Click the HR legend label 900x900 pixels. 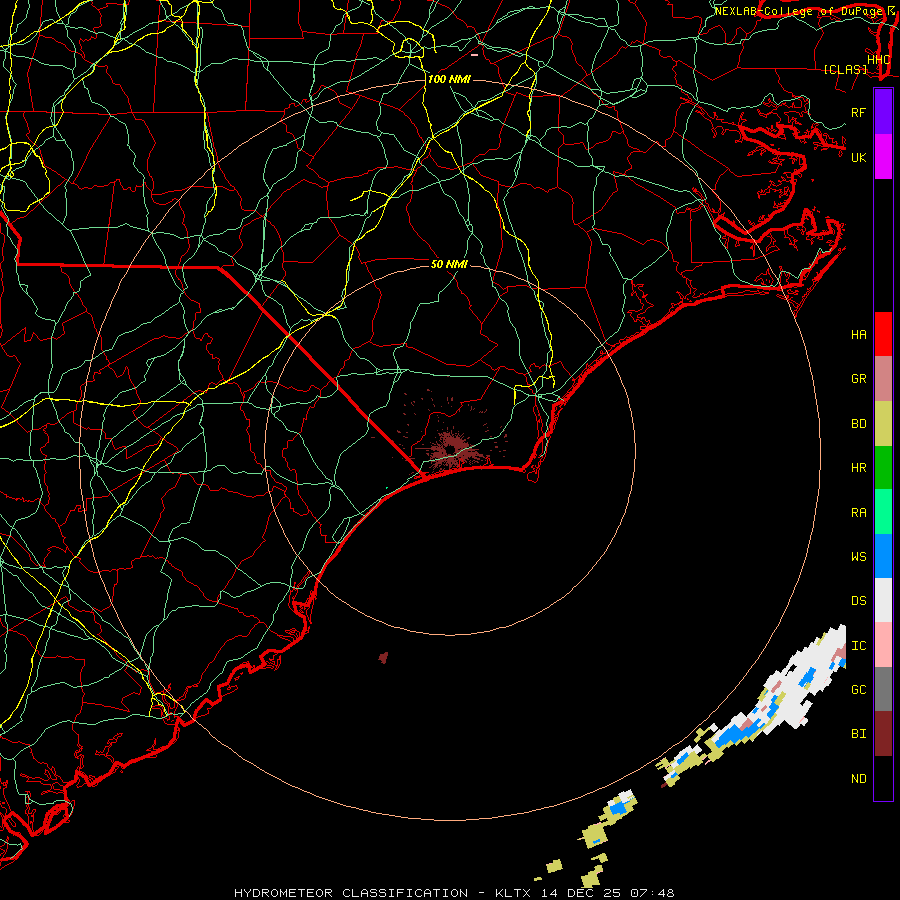(858, 468)
